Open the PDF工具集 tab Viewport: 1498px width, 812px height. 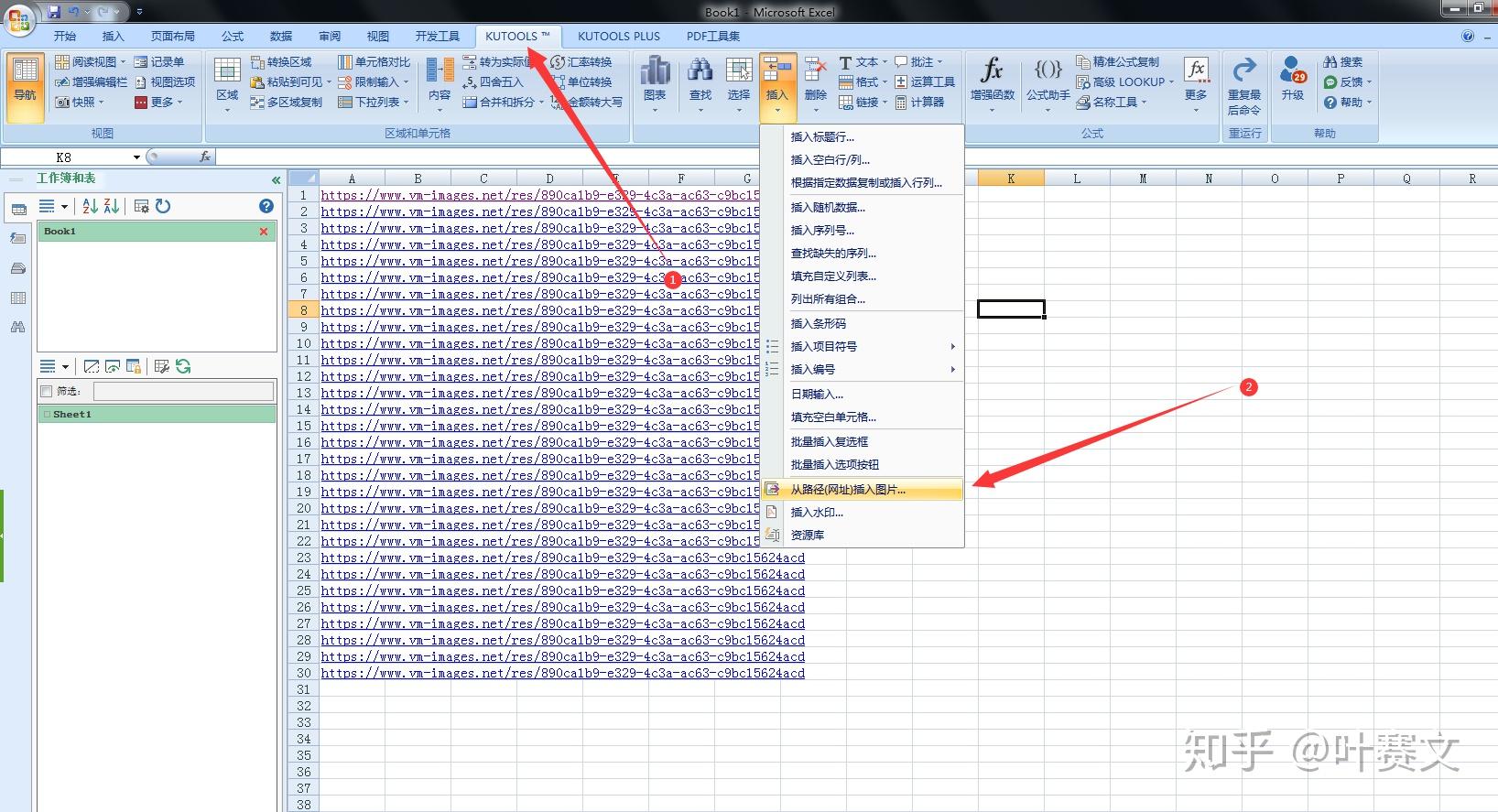tap(713, 36)
